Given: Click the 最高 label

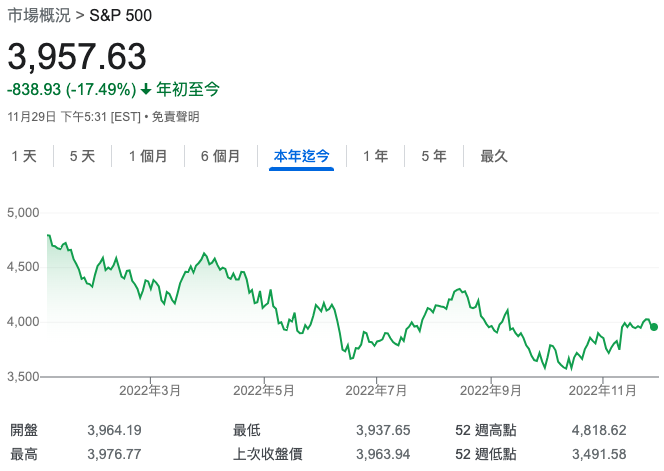Looking at the screenshot, I should [x=24, y=454].
